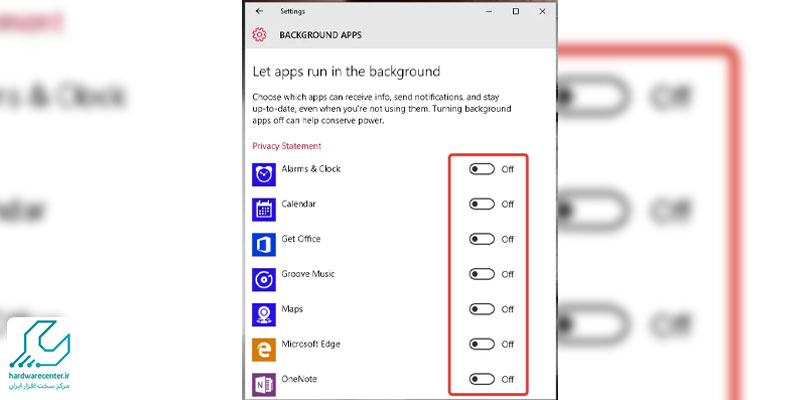Click the Maps app icon

264,315
